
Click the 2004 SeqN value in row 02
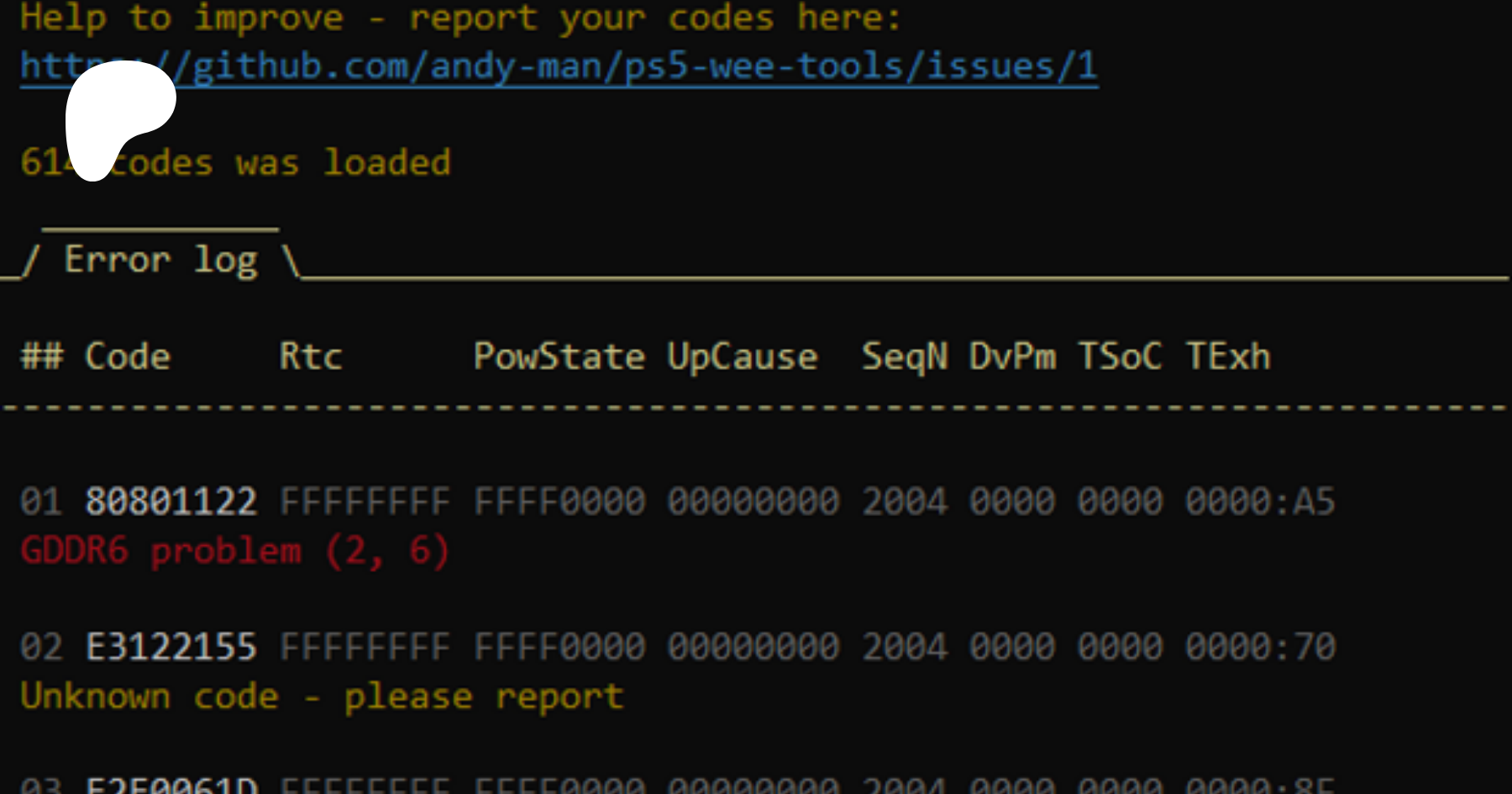pos(905,647)
